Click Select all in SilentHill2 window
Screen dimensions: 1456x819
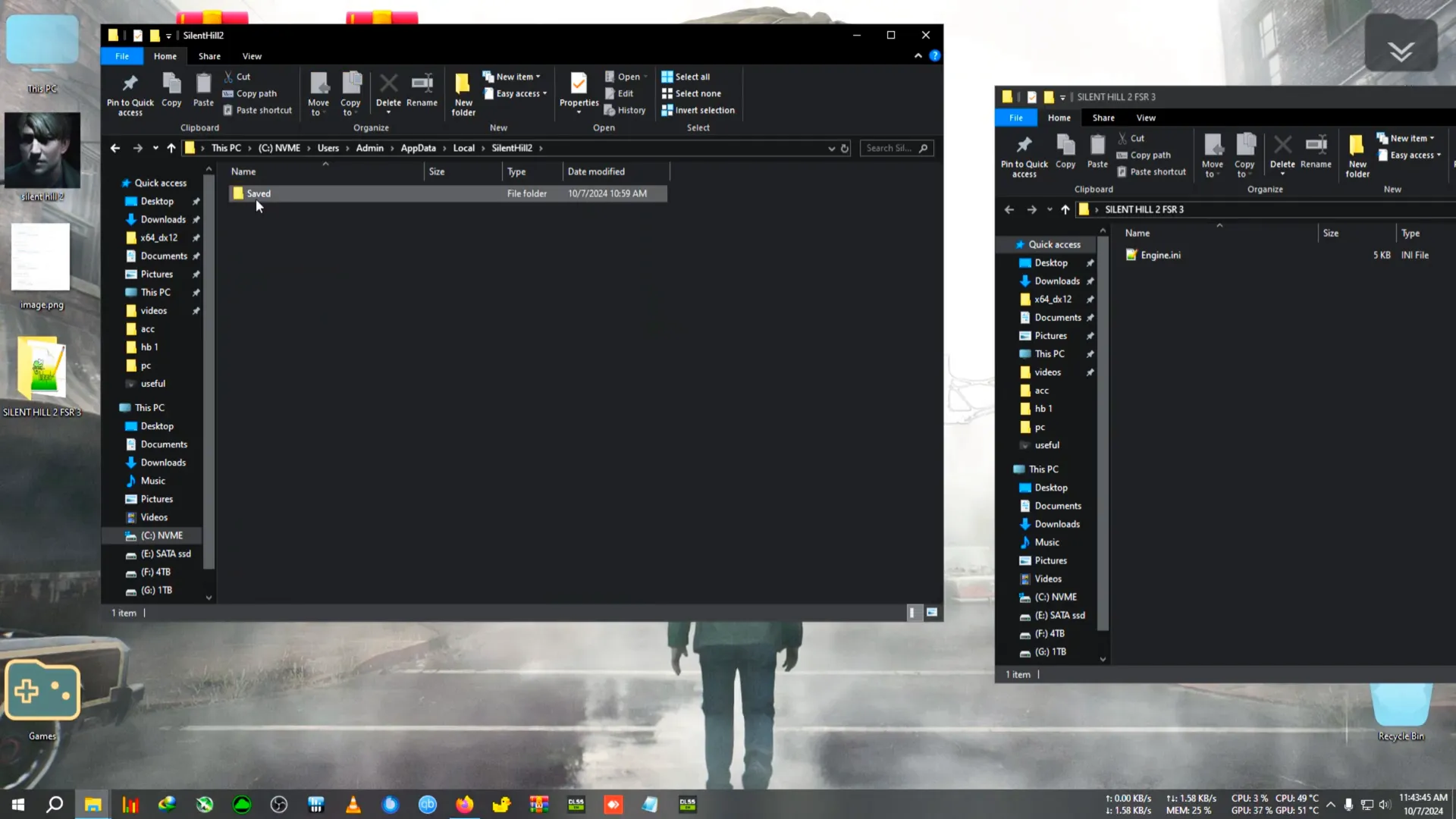686,77
